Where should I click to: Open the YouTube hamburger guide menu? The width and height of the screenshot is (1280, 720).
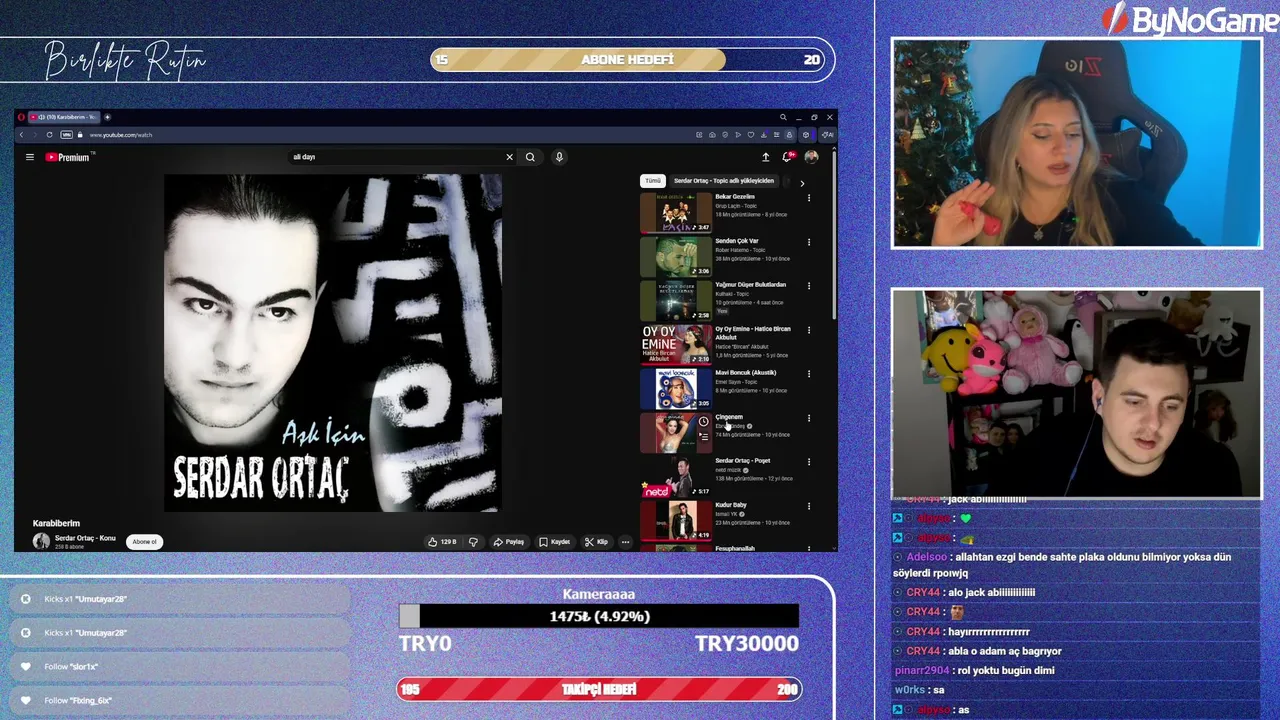30,157
